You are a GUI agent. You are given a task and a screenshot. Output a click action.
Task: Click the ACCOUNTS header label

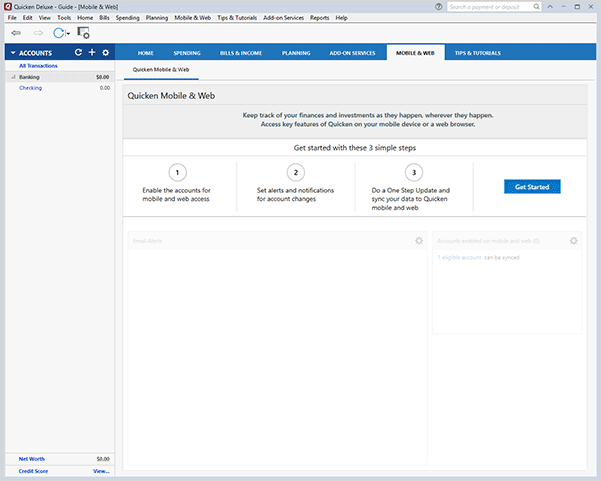35,53
